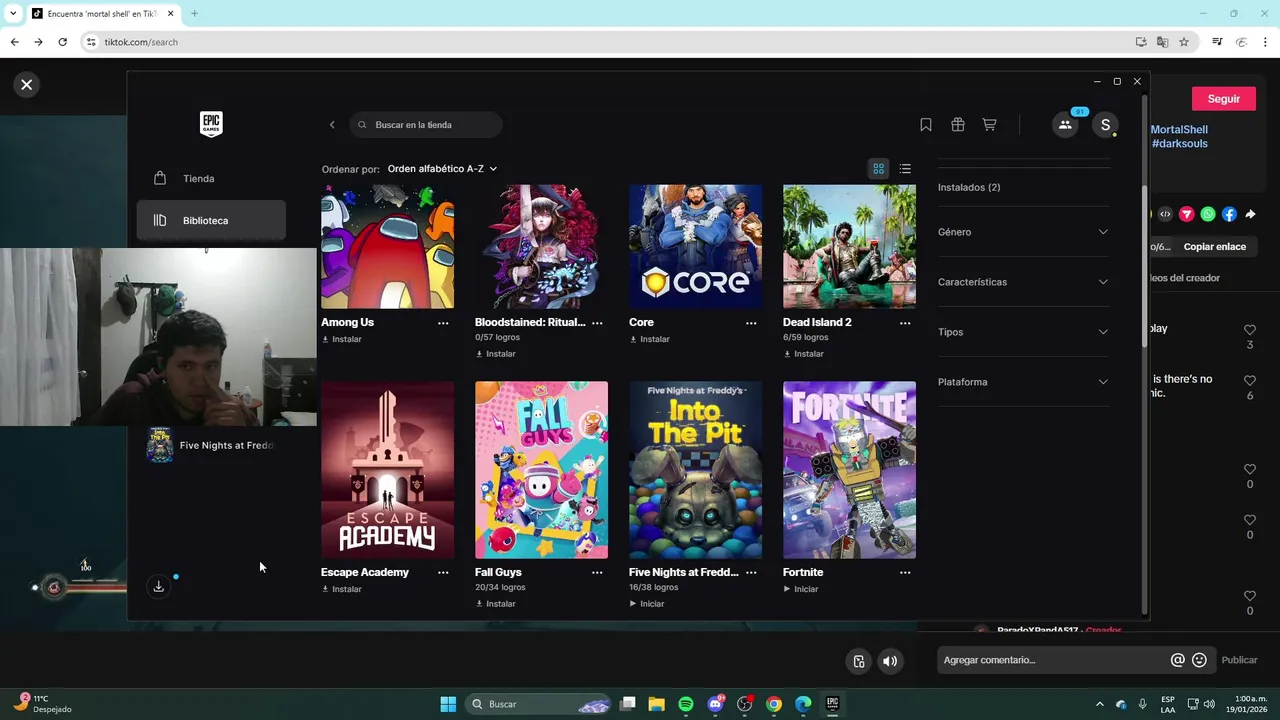Share TikTok video via Facebook icon

(1229, 214)
